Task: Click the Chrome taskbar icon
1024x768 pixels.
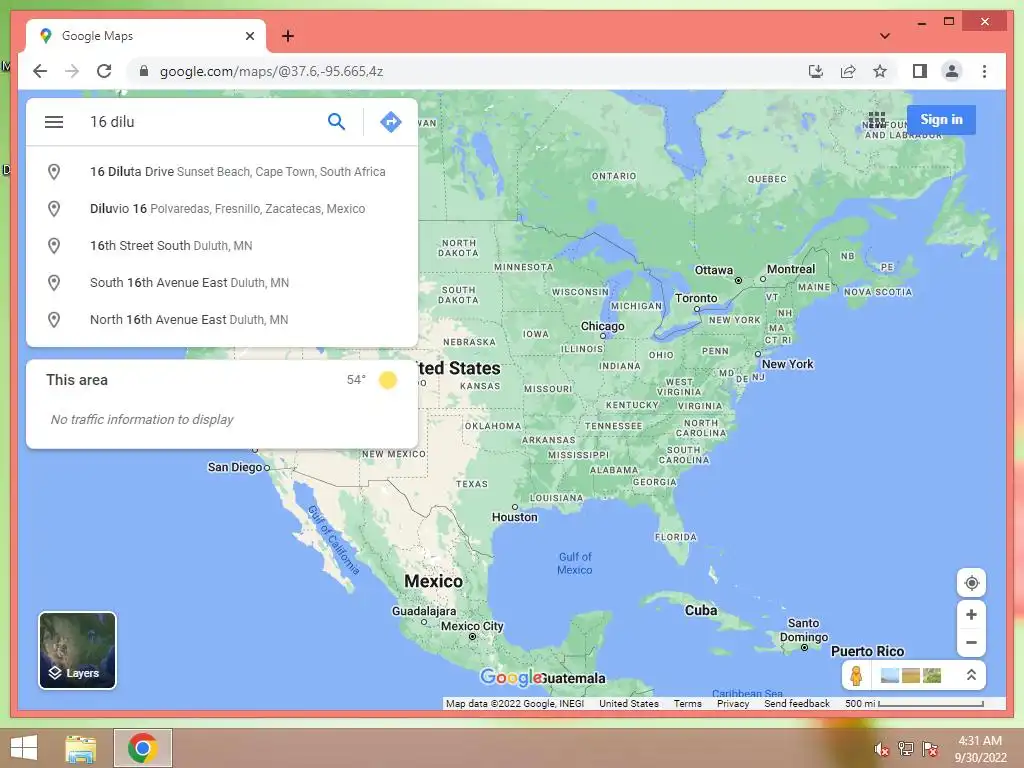Action: point(142,748)
